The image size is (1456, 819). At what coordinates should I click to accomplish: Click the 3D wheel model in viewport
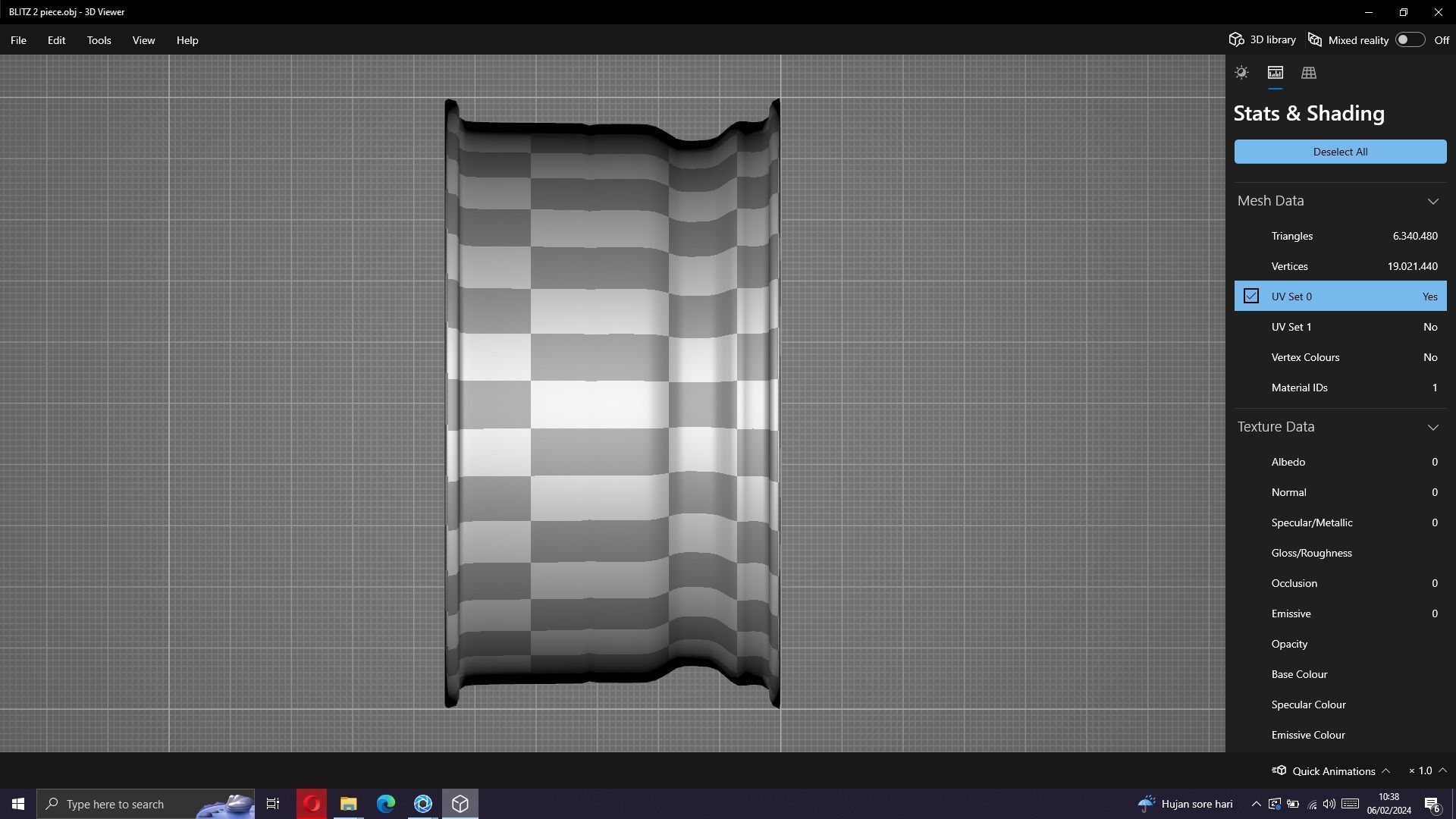[x=612, y=403]
